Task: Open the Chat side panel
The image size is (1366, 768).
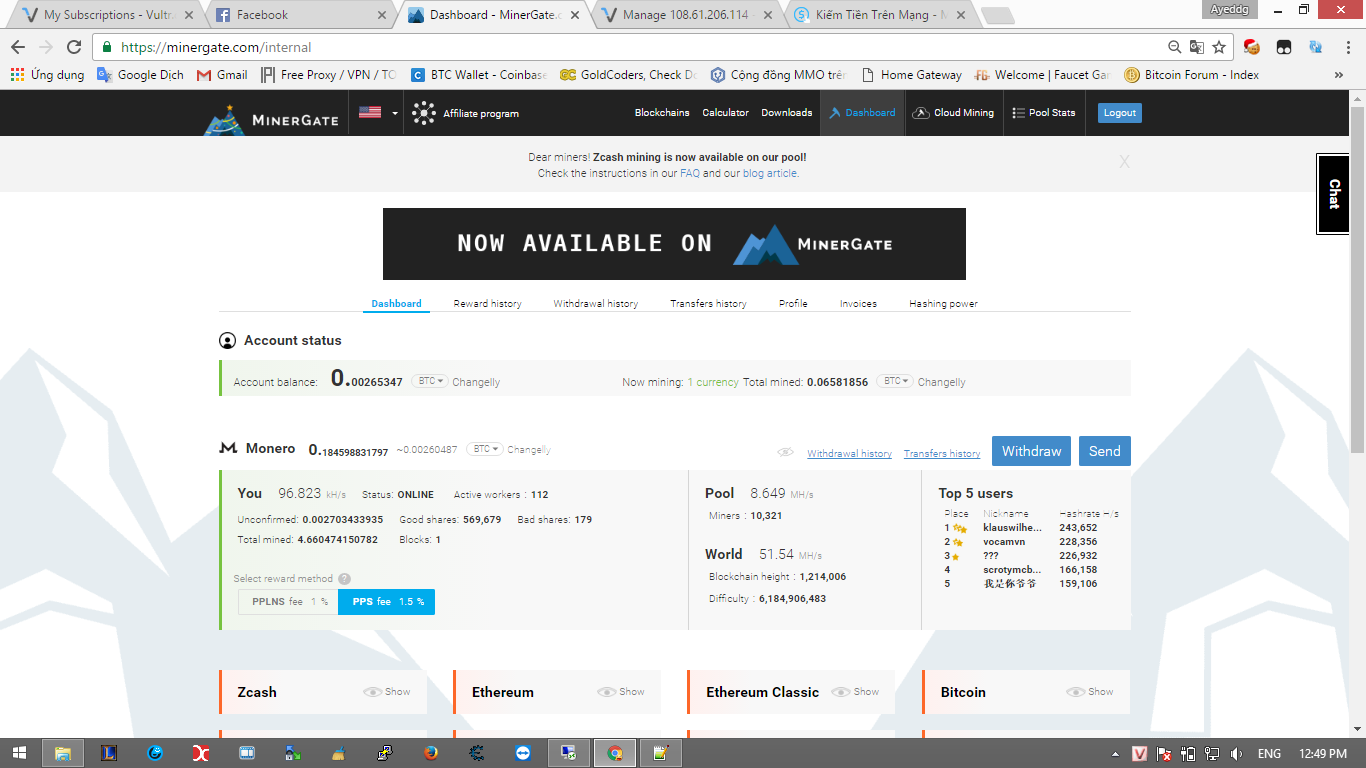Action: coord(1333,194)
